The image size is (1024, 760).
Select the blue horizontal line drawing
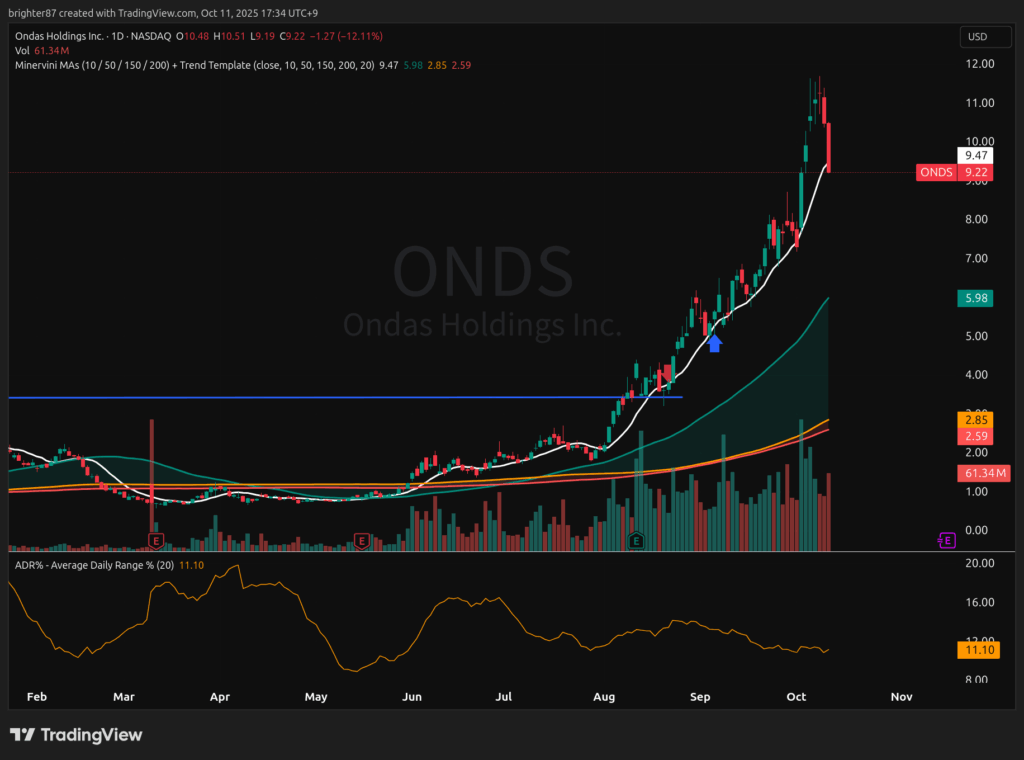(300, 397)
